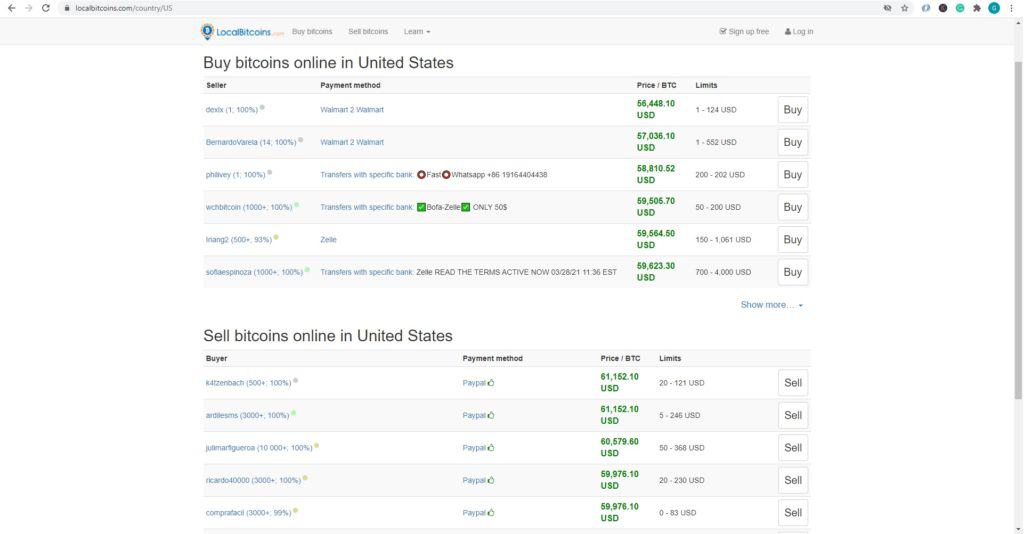1024x534 pixels.
Task: Click Walmart 2 Walmart in dexlx row
Action: [352, 110]
